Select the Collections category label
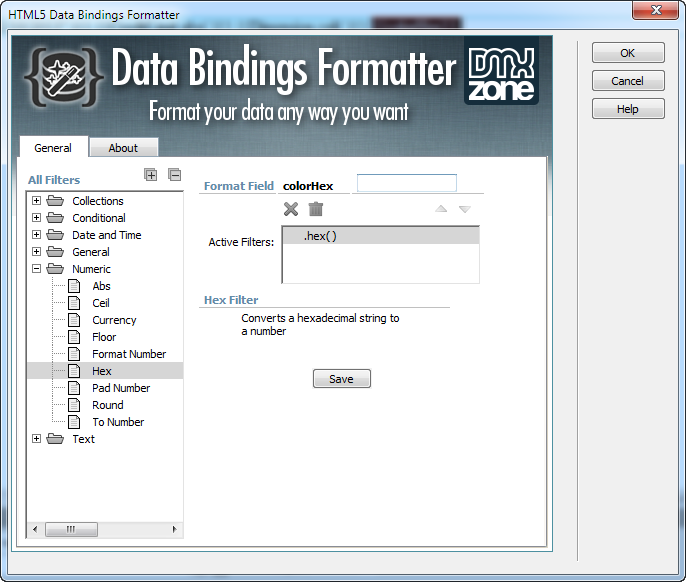Viewport: 686px width, 582px height. tap(98, 201)
